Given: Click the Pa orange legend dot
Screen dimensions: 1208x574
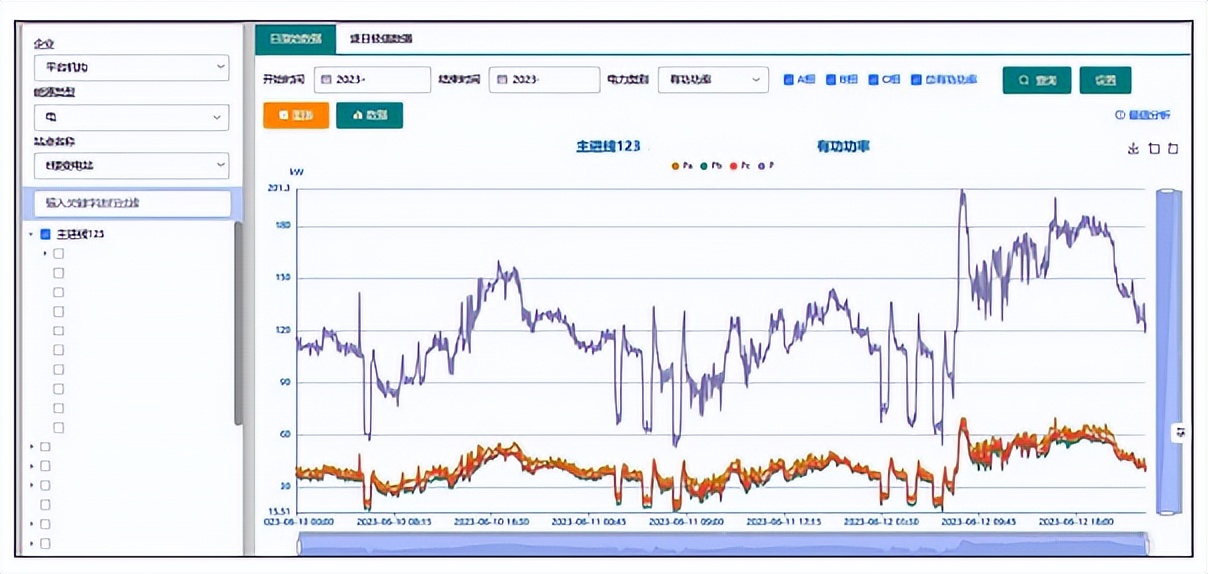Looking at the screenshot, I should point(676,166).
